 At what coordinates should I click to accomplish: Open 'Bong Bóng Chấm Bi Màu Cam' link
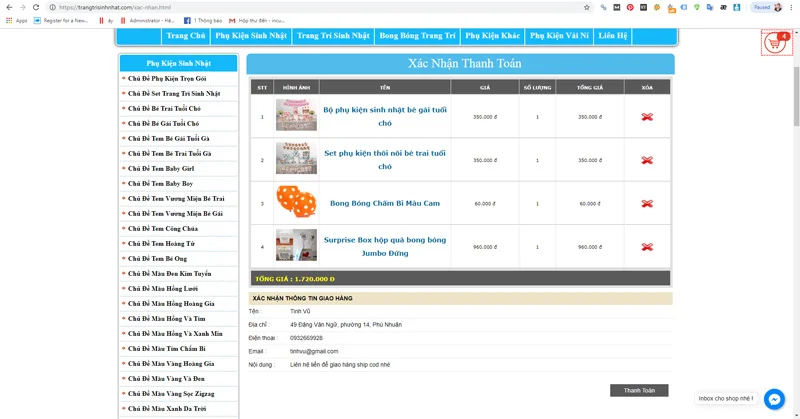point(385,203)
